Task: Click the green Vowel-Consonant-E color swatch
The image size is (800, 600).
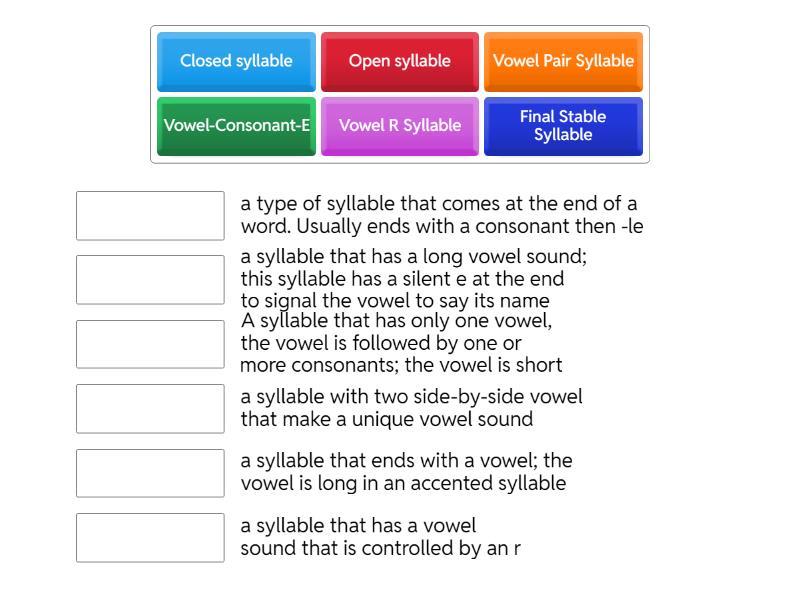Action: tap(235, 127)
